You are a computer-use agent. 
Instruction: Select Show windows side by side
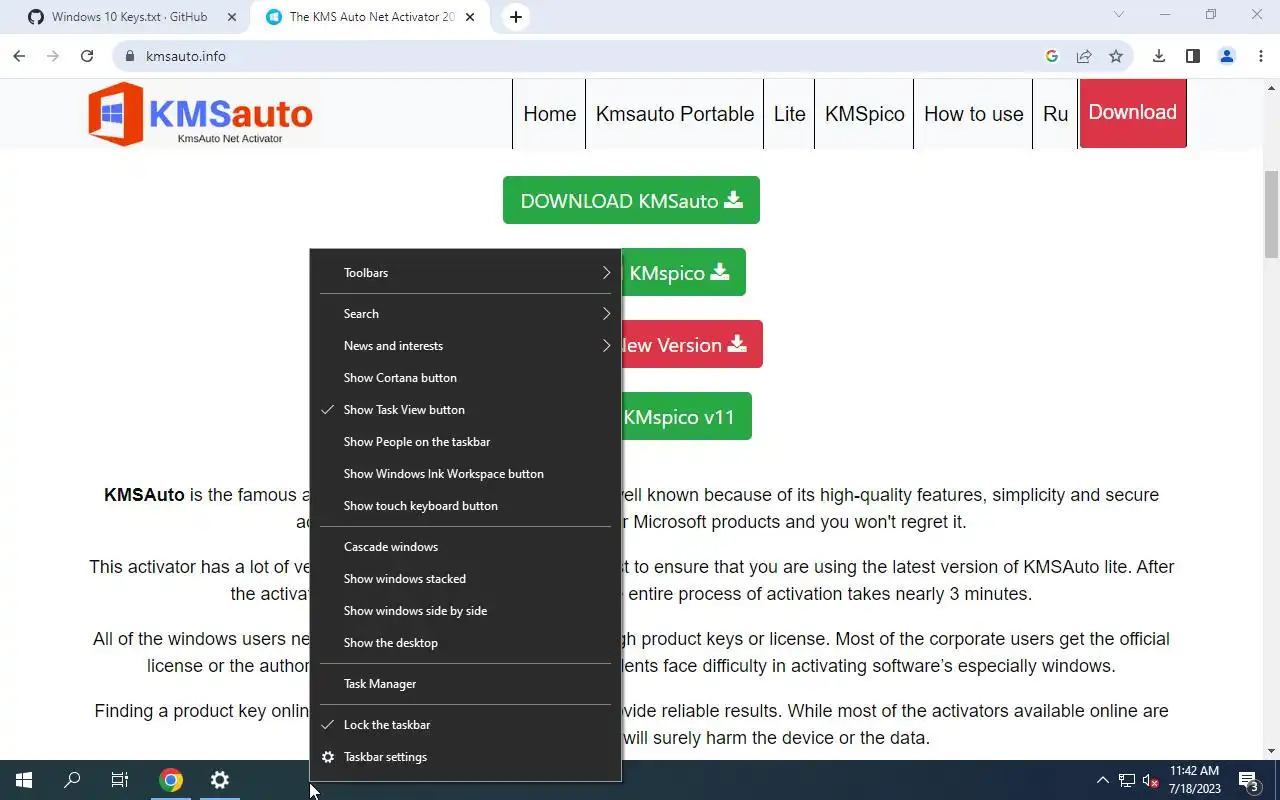tap(465, 611)
